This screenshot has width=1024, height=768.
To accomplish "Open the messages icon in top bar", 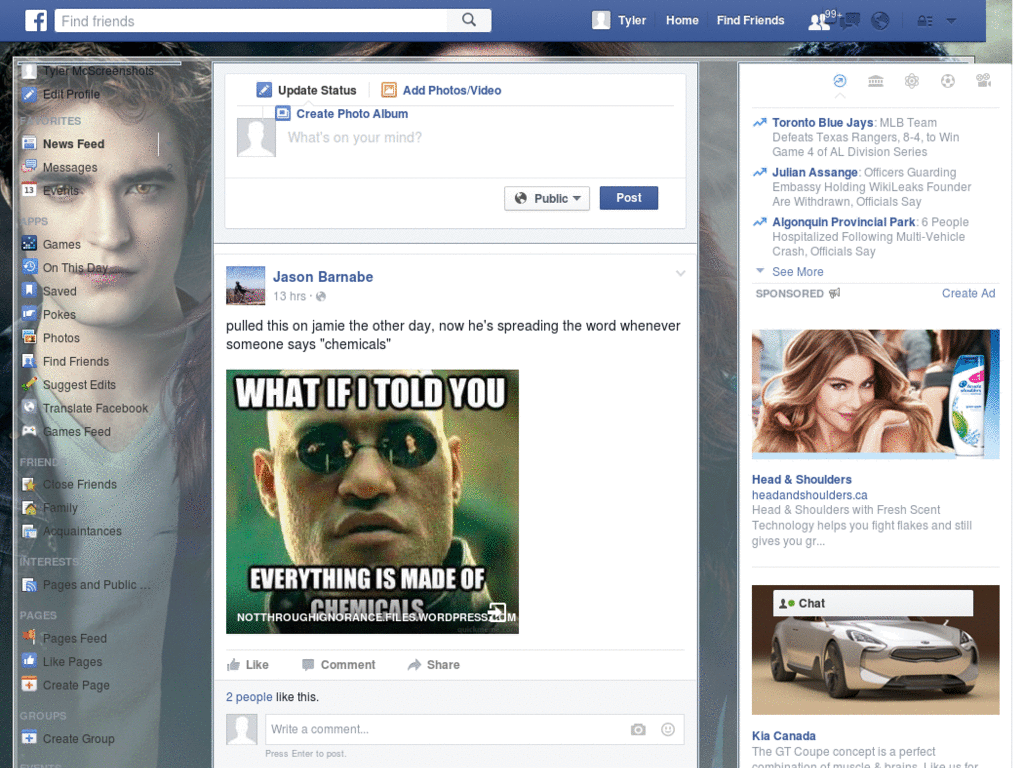I will (x=849, y=22).
